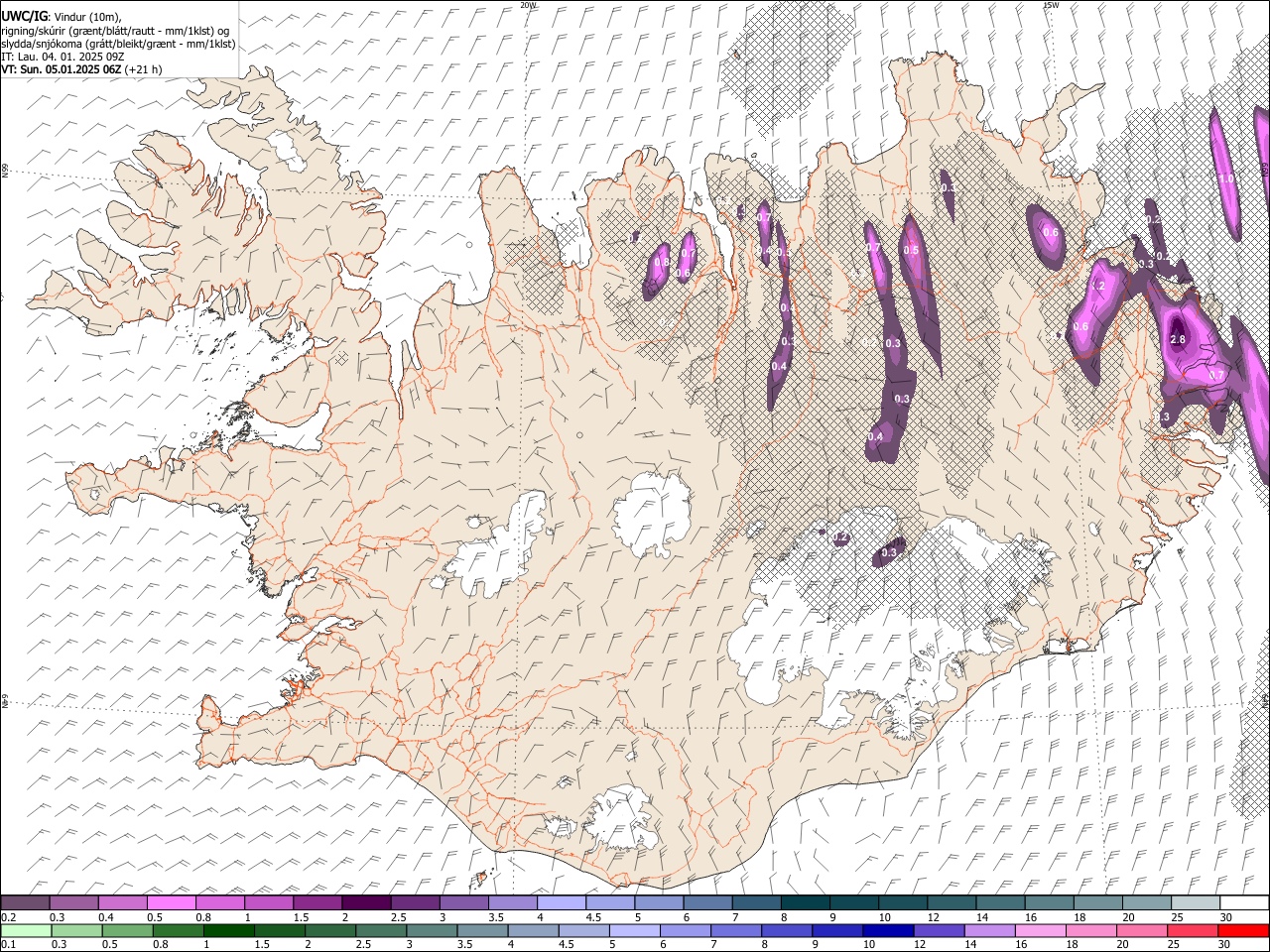
Task: Click the '1.2' precipitation value in the east
Action: (x=1098, y=287)
